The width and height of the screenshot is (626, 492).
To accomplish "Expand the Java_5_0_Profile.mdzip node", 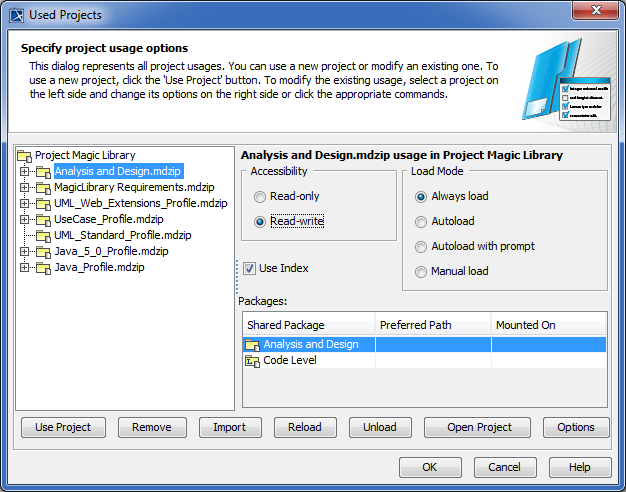I will tap(24, 251).
